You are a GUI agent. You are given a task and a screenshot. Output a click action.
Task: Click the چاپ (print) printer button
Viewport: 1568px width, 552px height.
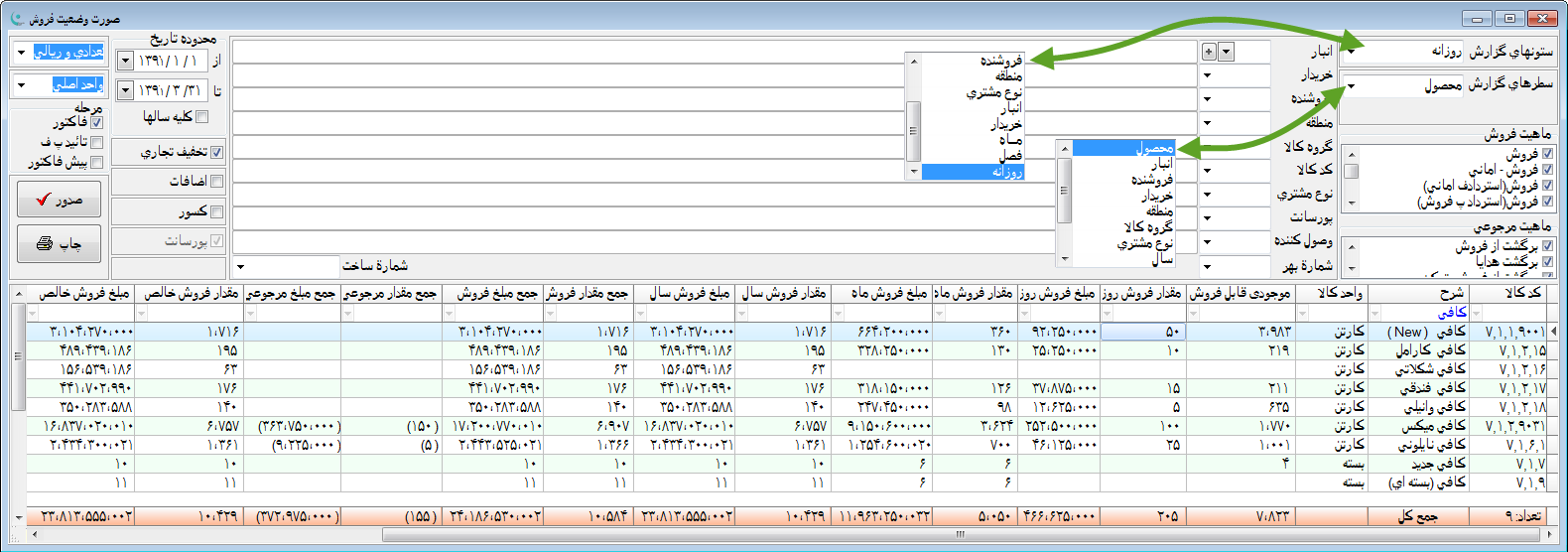[x=59, y=243]
